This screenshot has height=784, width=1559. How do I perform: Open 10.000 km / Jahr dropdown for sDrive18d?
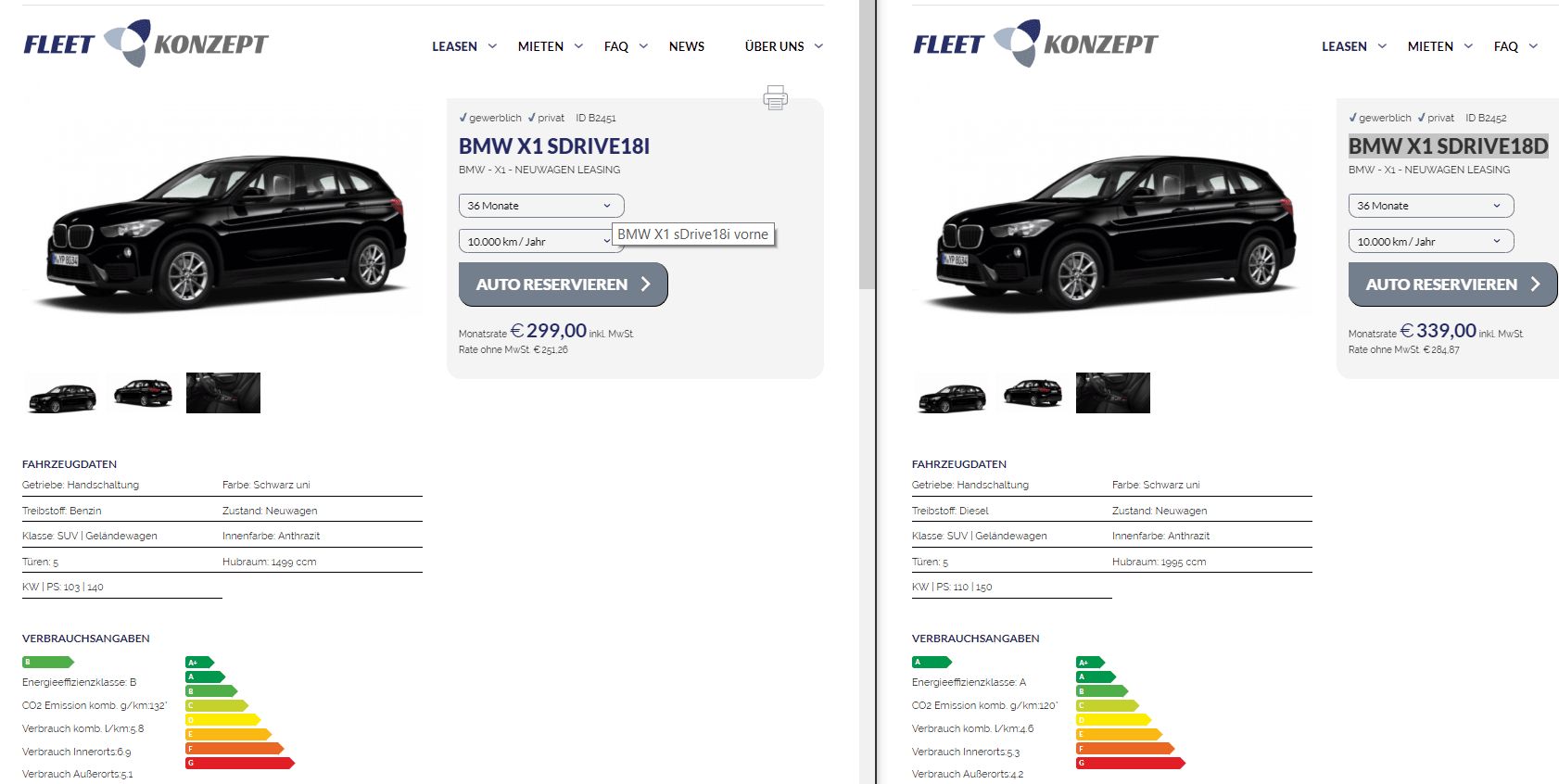click(1431, 241)
